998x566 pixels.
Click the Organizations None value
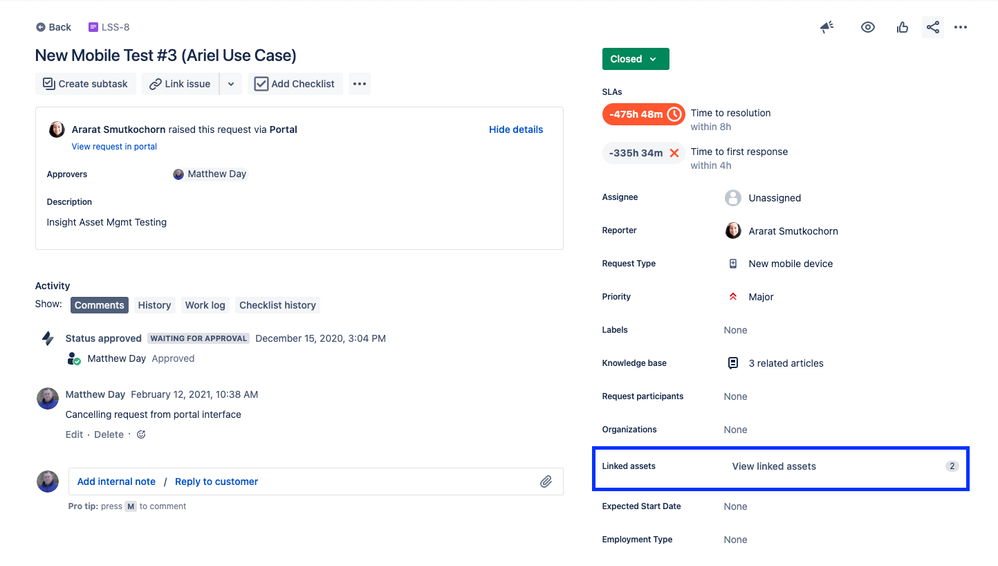(x=735, y=430)
